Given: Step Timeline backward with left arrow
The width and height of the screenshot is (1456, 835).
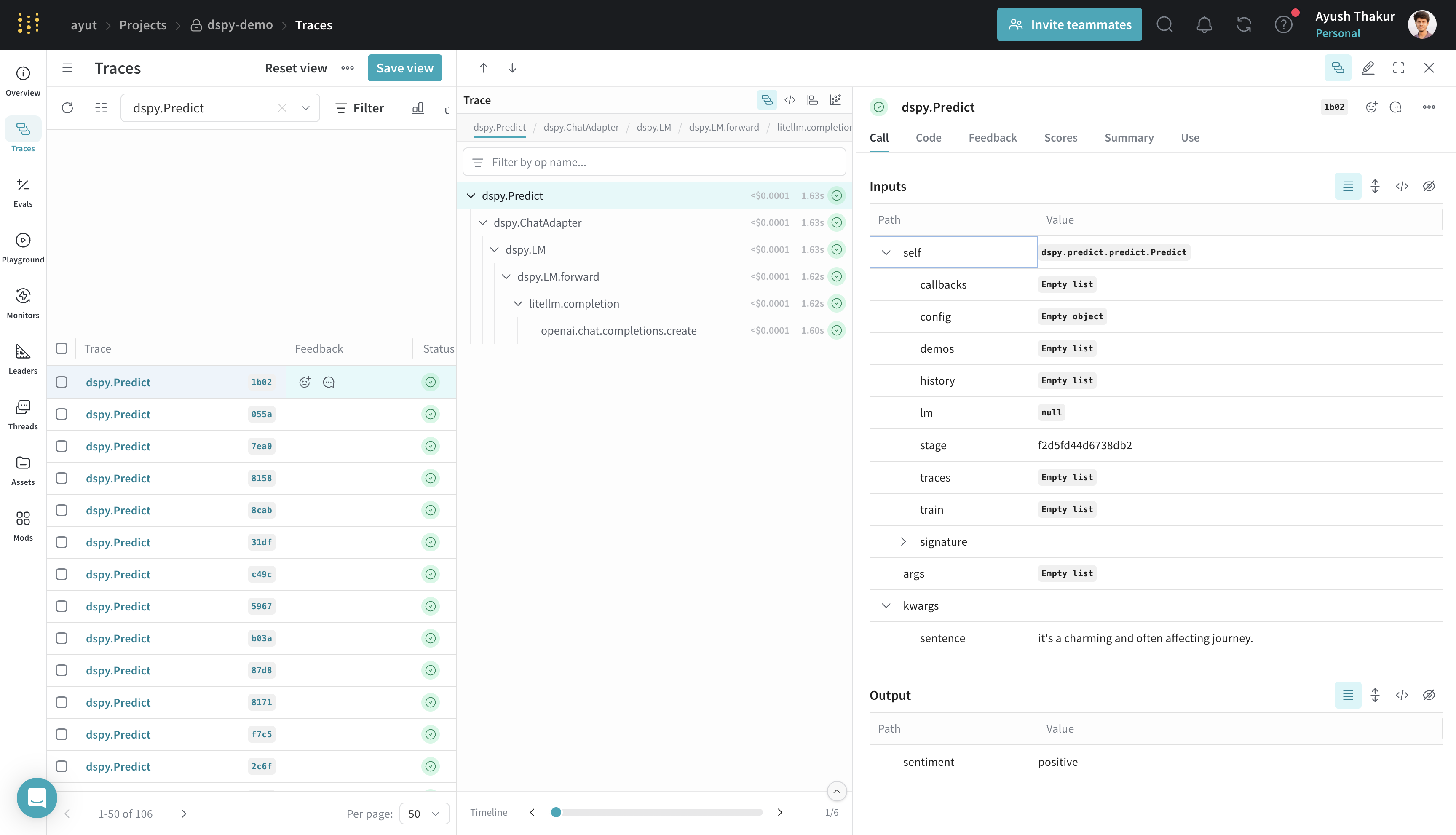Looking at the screenshot, I should [x=532, y=812].
